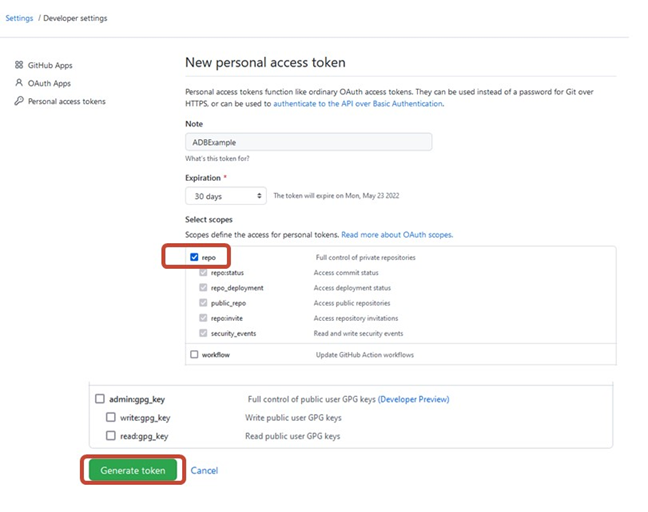Toggle the repo:status checkbox
Viewport: 648px width, 512px height.
pos(204,272)
